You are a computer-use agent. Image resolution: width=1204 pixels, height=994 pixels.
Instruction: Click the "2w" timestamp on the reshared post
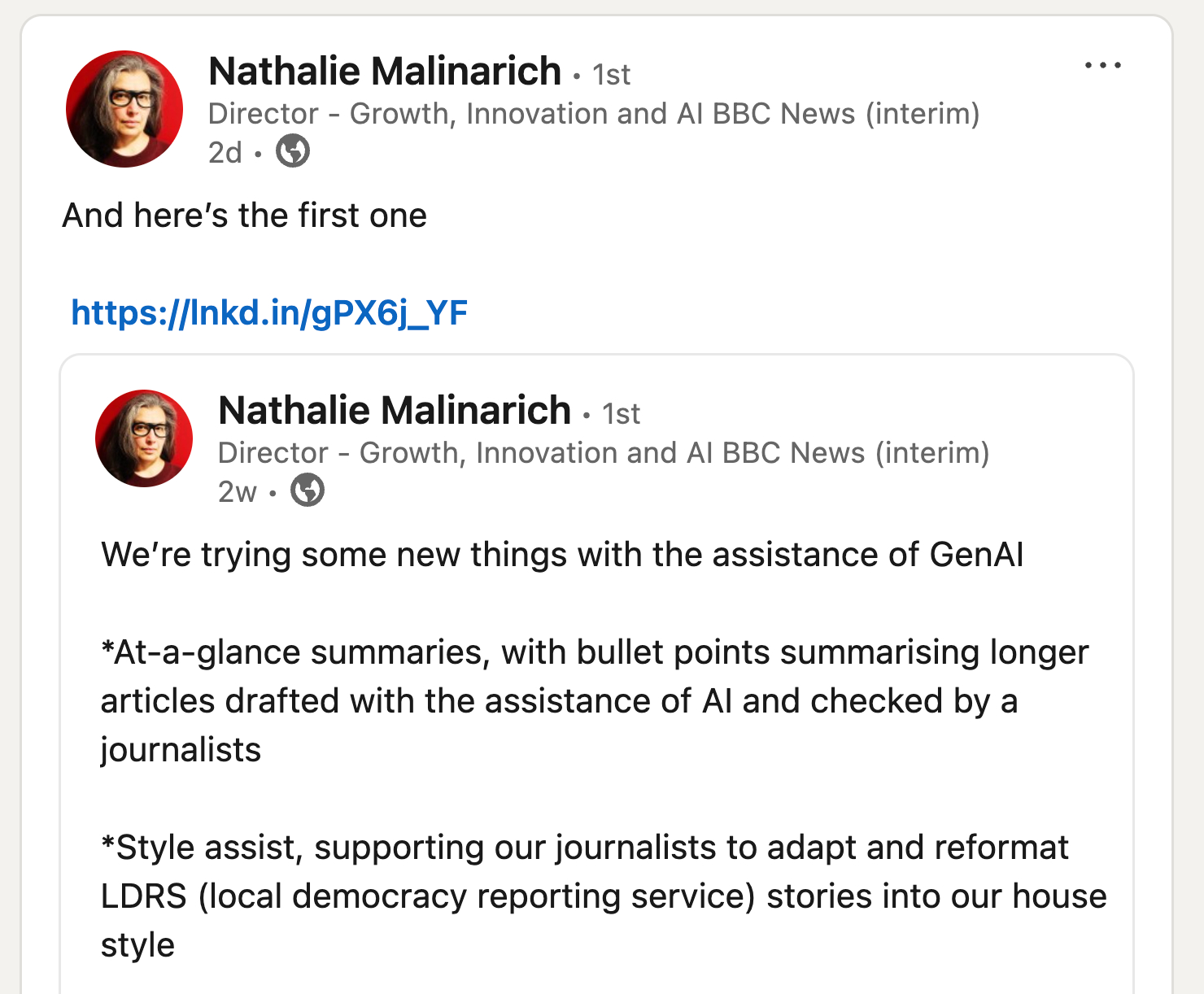point(237,492)
